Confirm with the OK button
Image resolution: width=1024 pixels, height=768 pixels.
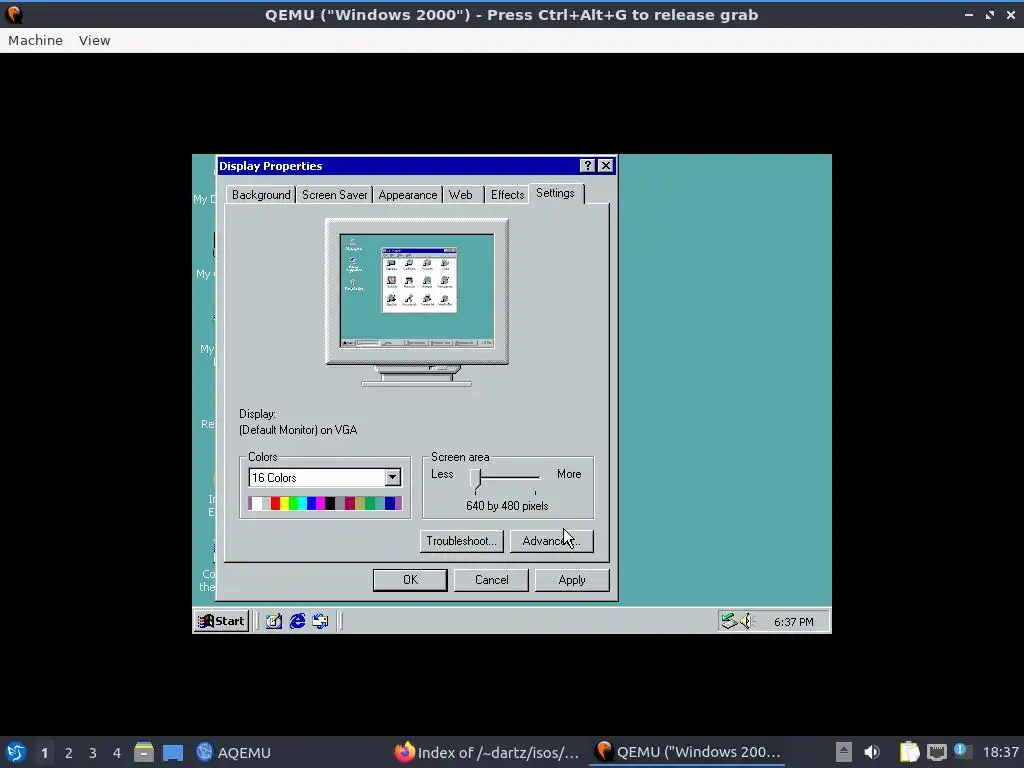[x=410, y=580]
